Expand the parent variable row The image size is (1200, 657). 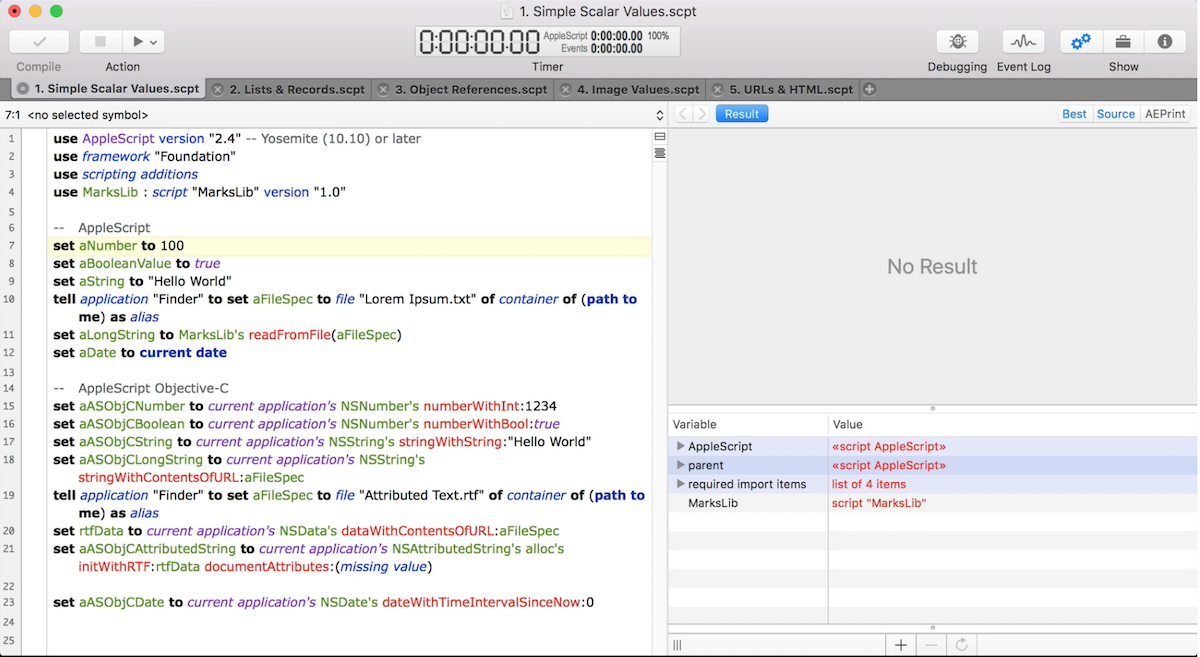pos(680,465)
